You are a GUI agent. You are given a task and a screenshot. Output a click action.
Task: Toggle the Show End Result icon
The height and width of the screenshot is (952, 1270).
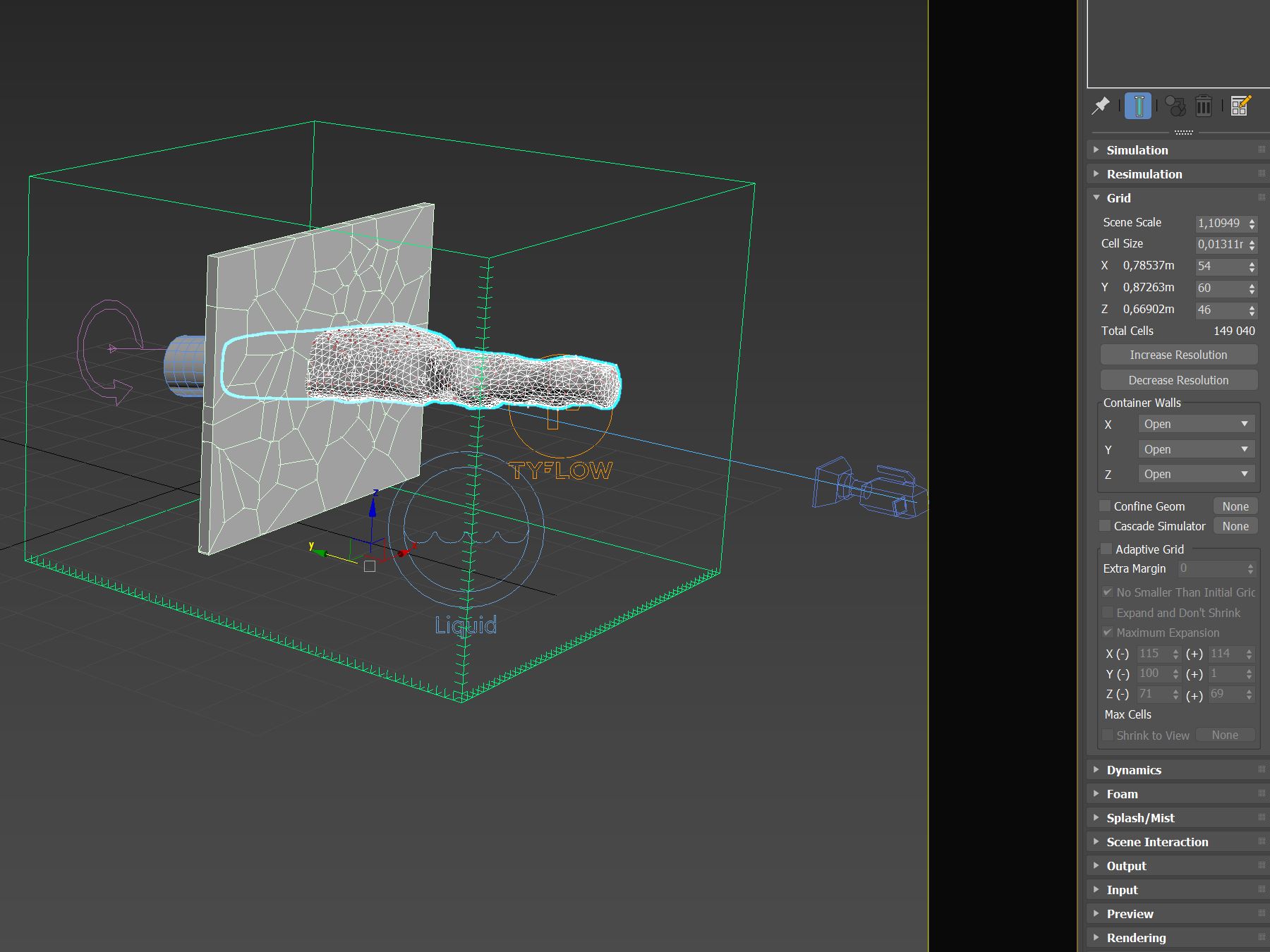1138,106
